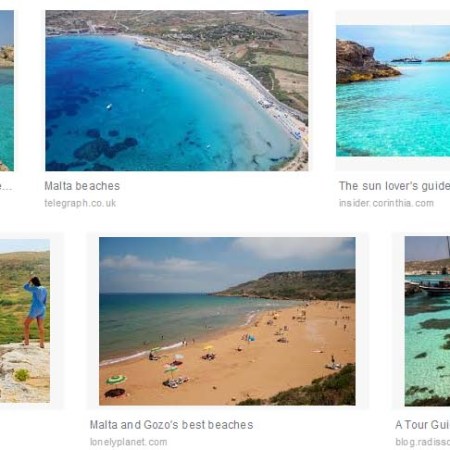Viewport: 450px width, 450px height.
Task: Open the orange sandy beach photo
Action: point(227,321)
